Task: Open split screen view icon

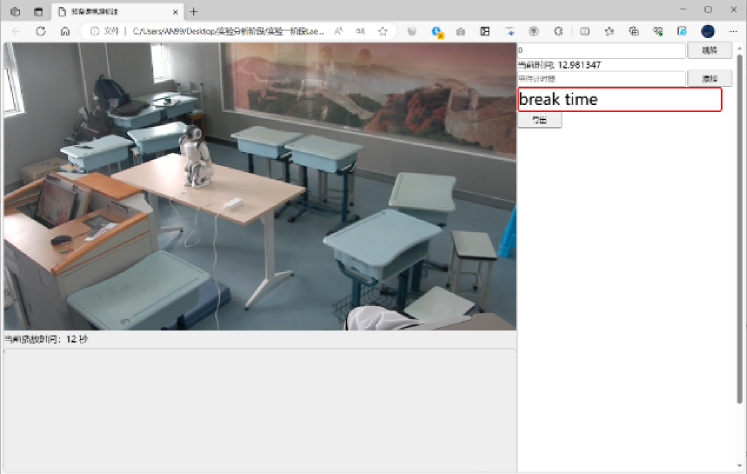Action: (x=582, y=31)
